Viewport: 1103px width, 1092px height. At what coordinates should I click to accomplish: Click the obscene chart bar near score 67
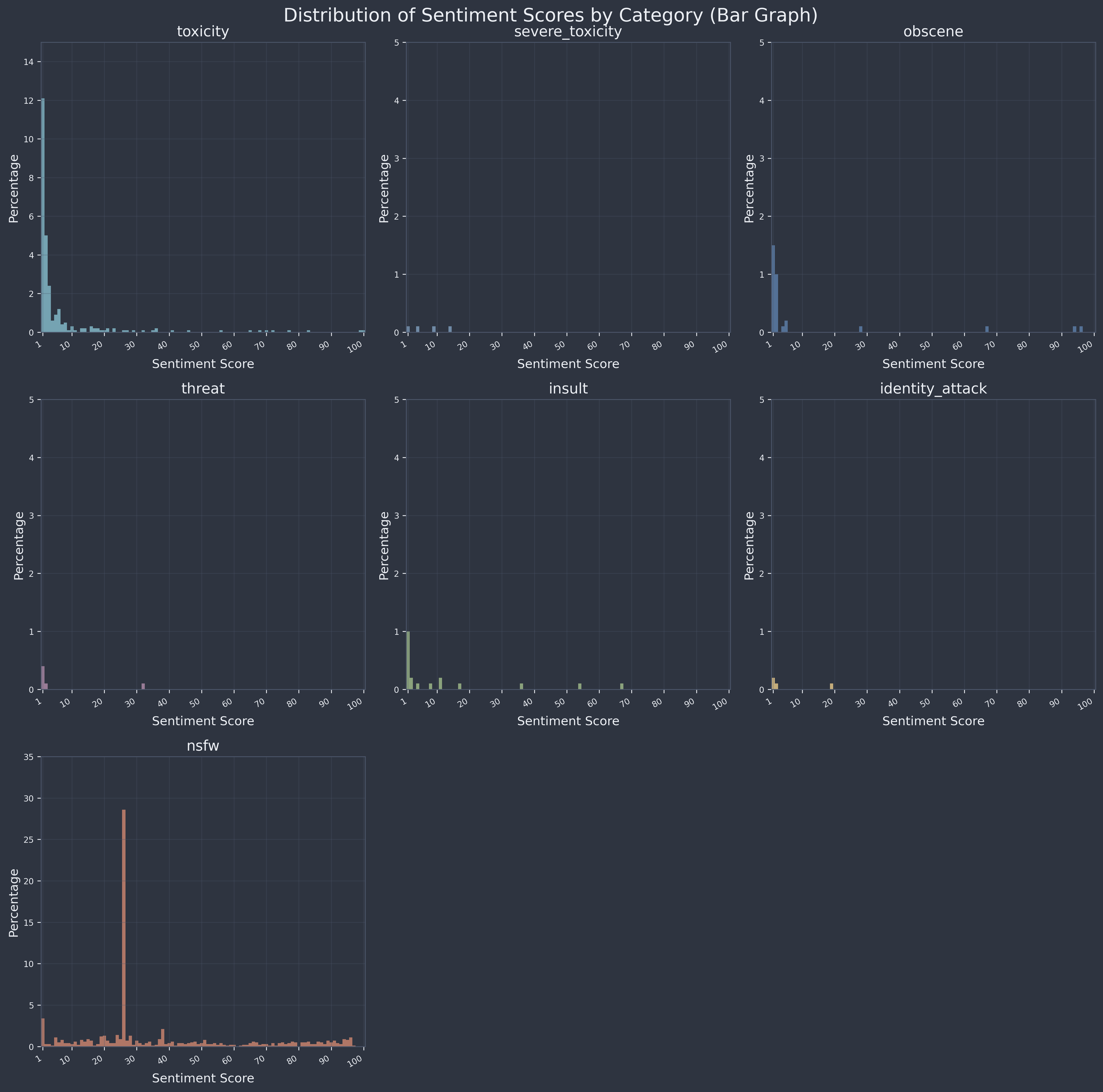pyautogui.click(x=987, y=329)
